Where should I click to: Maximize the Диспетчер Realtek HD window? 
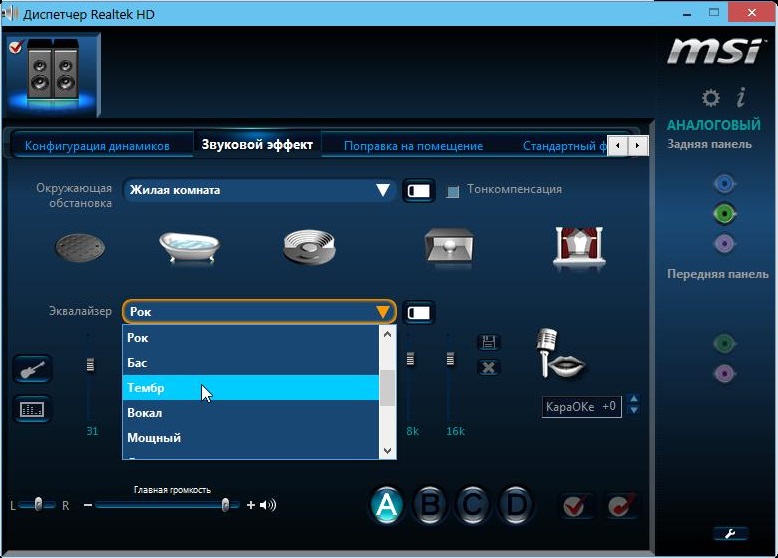pyautogui.click(x=714, y=12)
